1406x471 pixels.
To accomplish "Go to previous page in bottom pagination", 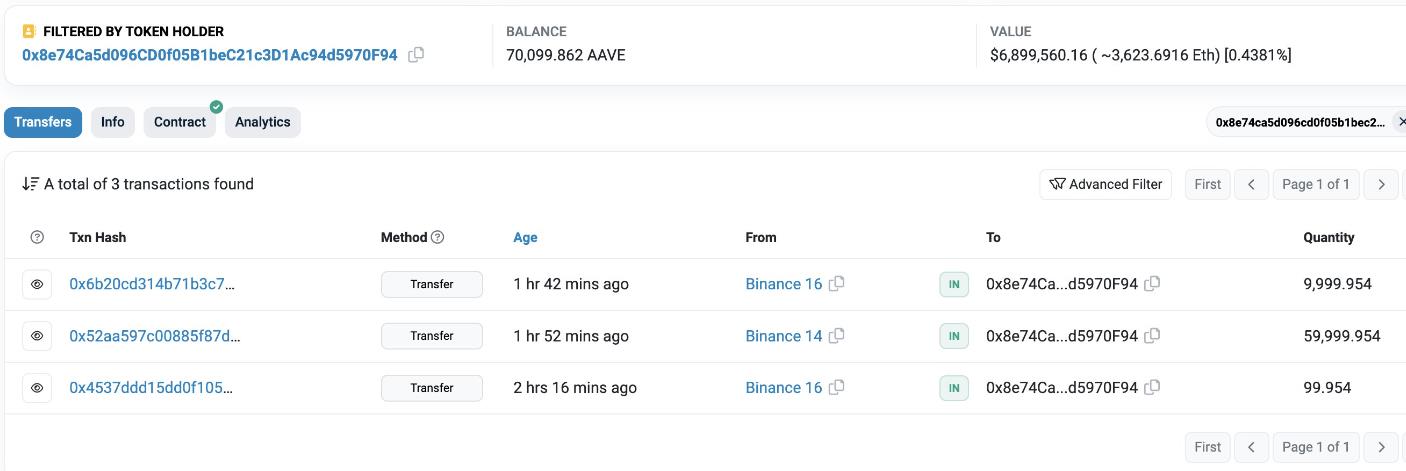I will click(x=1250, y=447).
